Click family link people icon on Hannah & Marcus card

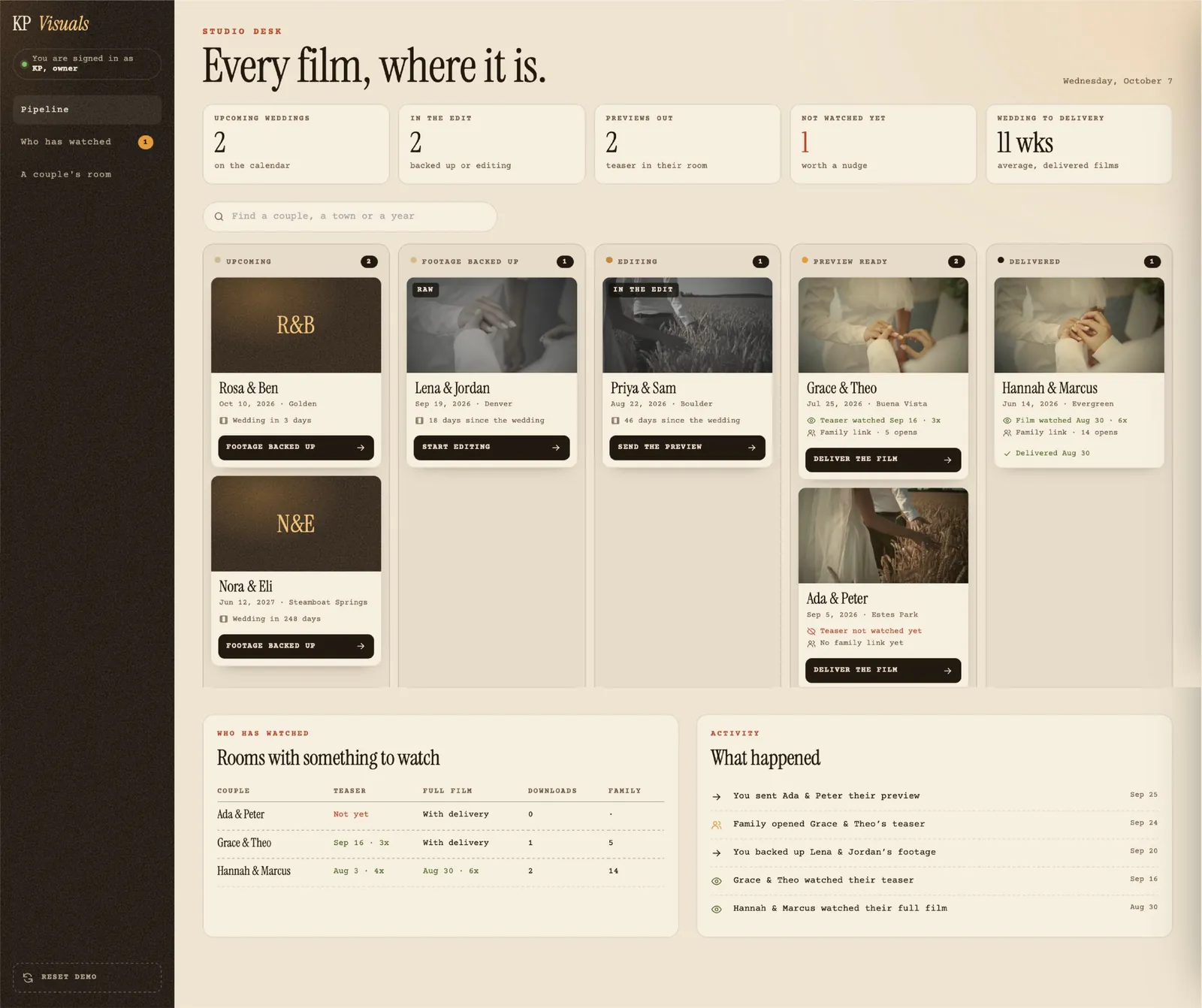point(1007,433)
